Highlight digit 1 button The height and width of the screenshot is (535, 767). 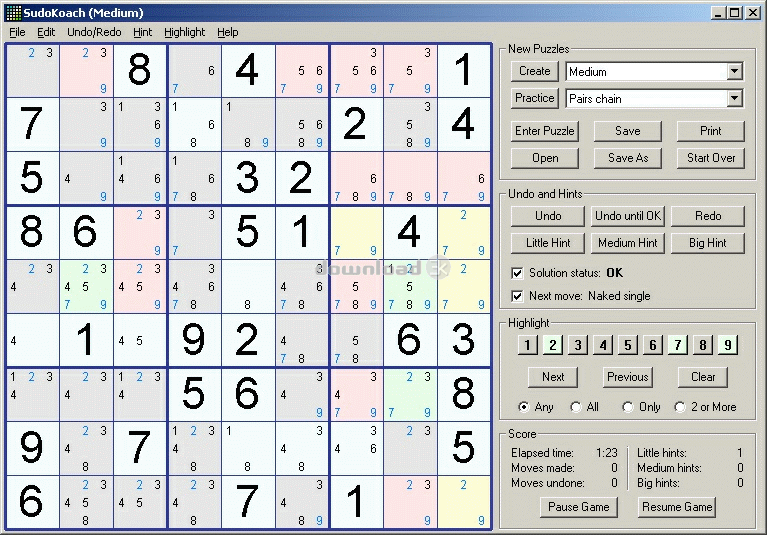[528, 345]
